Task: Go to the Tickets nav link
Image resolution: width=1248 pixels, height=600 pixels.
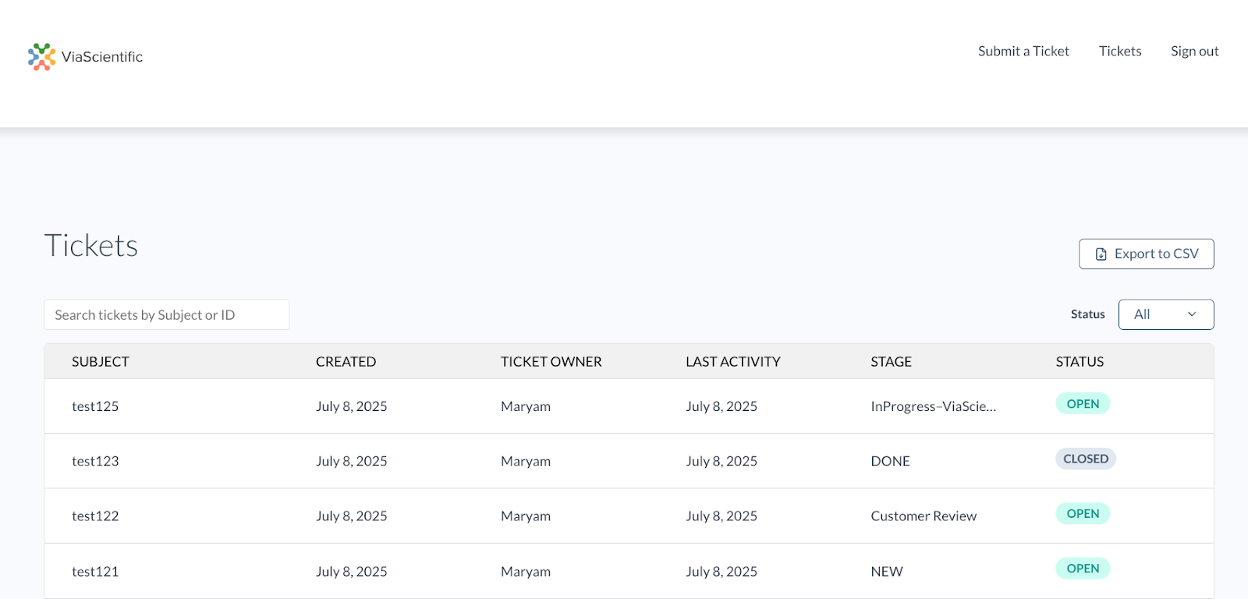Action: pyautogui.click(x=1120, y=51)
